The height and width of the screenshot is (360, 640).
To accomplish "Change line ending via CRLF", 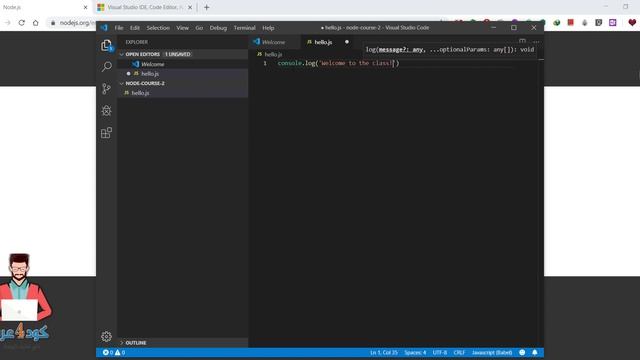I will [459, 353].
